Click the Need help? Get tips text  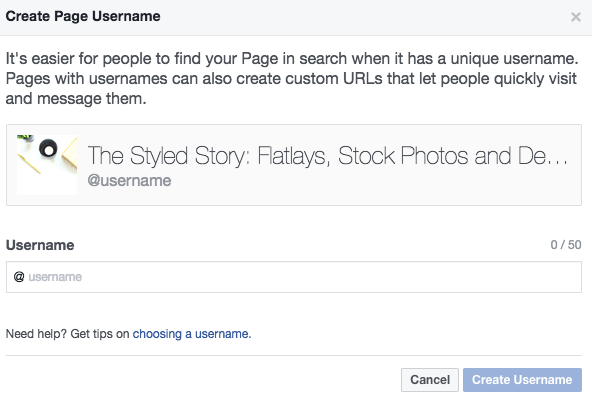[68, 334]
